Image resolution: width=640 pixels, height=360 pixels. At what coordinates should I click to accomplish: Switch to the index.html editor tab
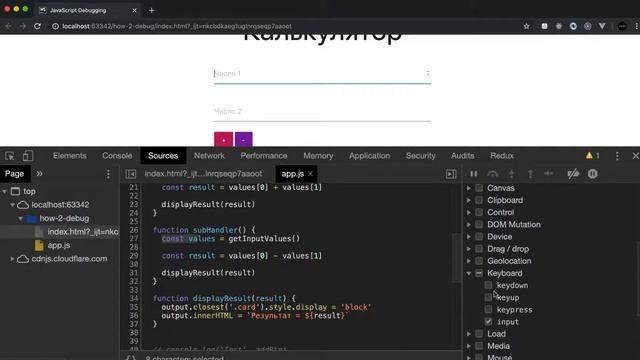203,174
